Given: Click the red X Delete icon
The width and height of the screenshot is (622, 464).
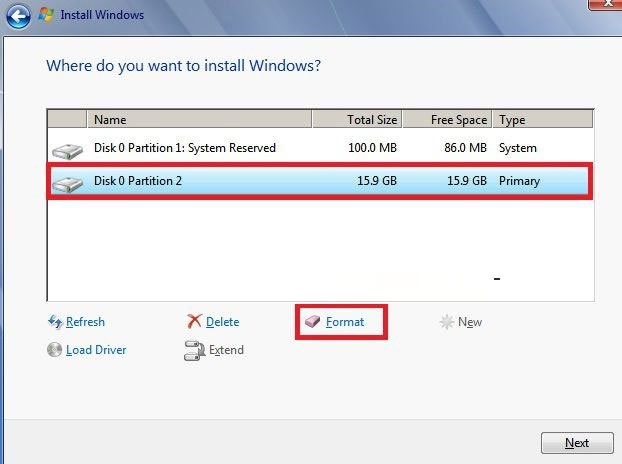Looking at the screenshot, I should click(x=194, y=321).
